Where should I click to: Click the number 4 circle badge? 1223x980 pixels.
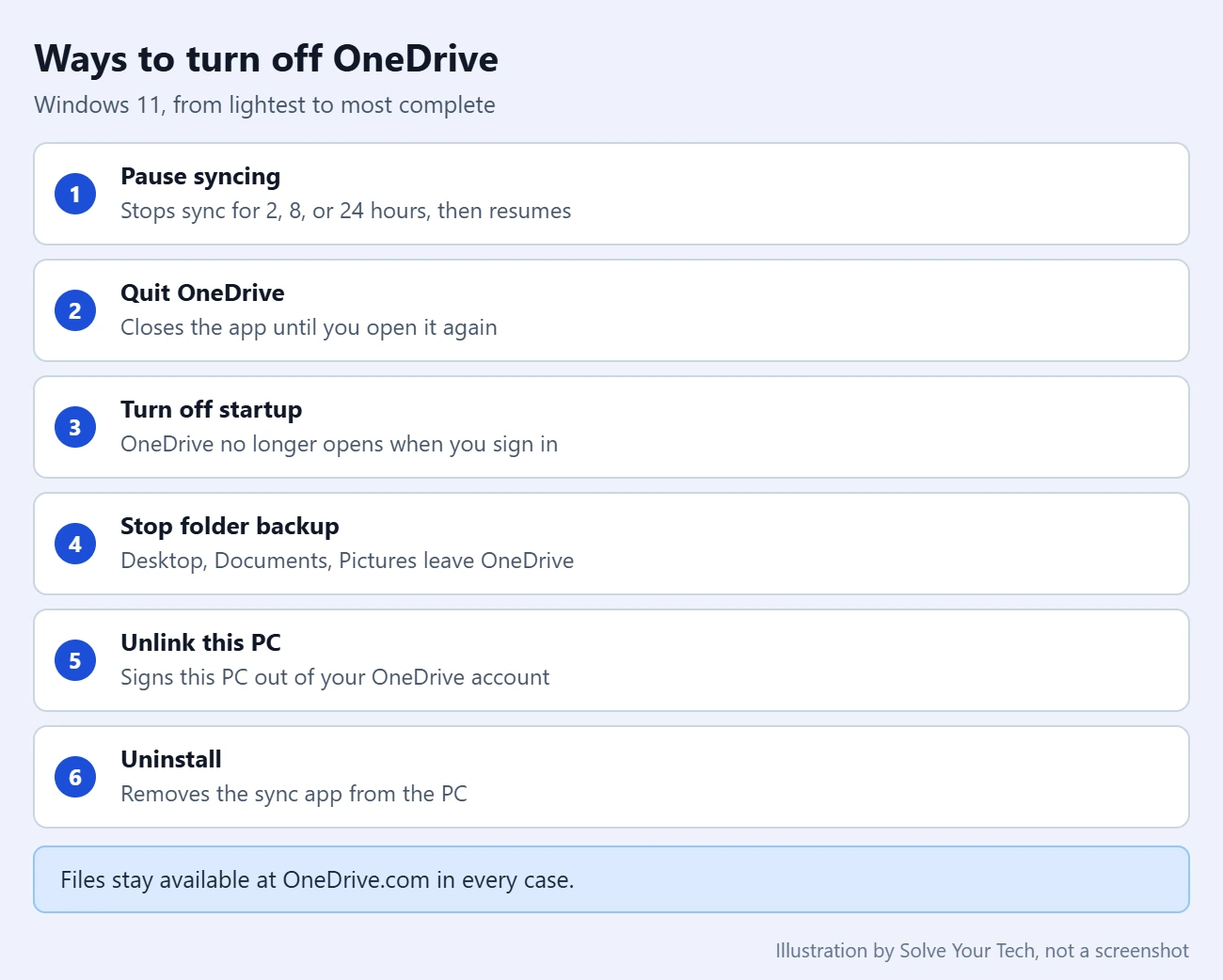click(x=75, y=544)
